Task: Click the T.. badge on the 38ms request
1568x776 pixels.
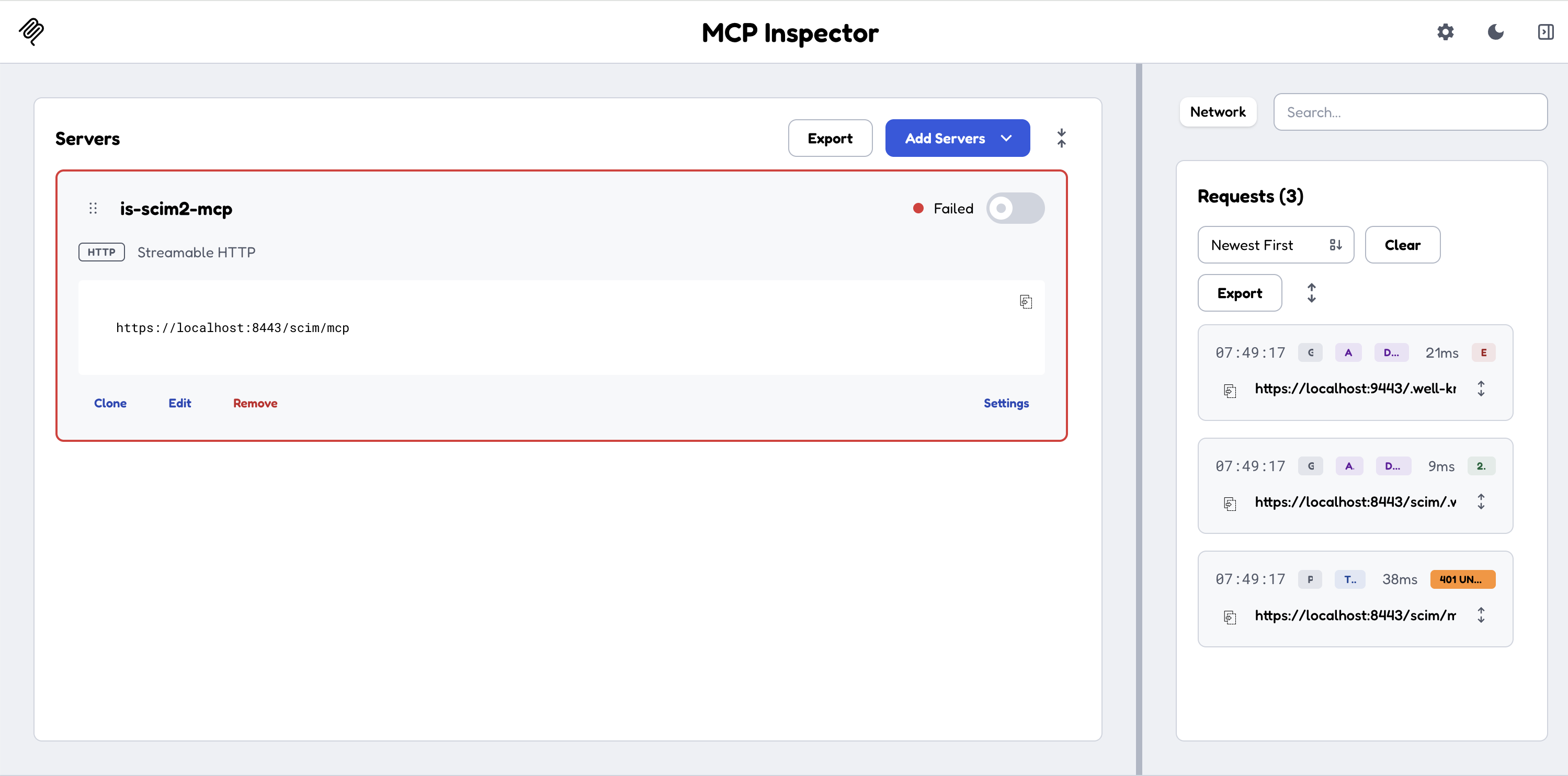Action: (1349, 579)
